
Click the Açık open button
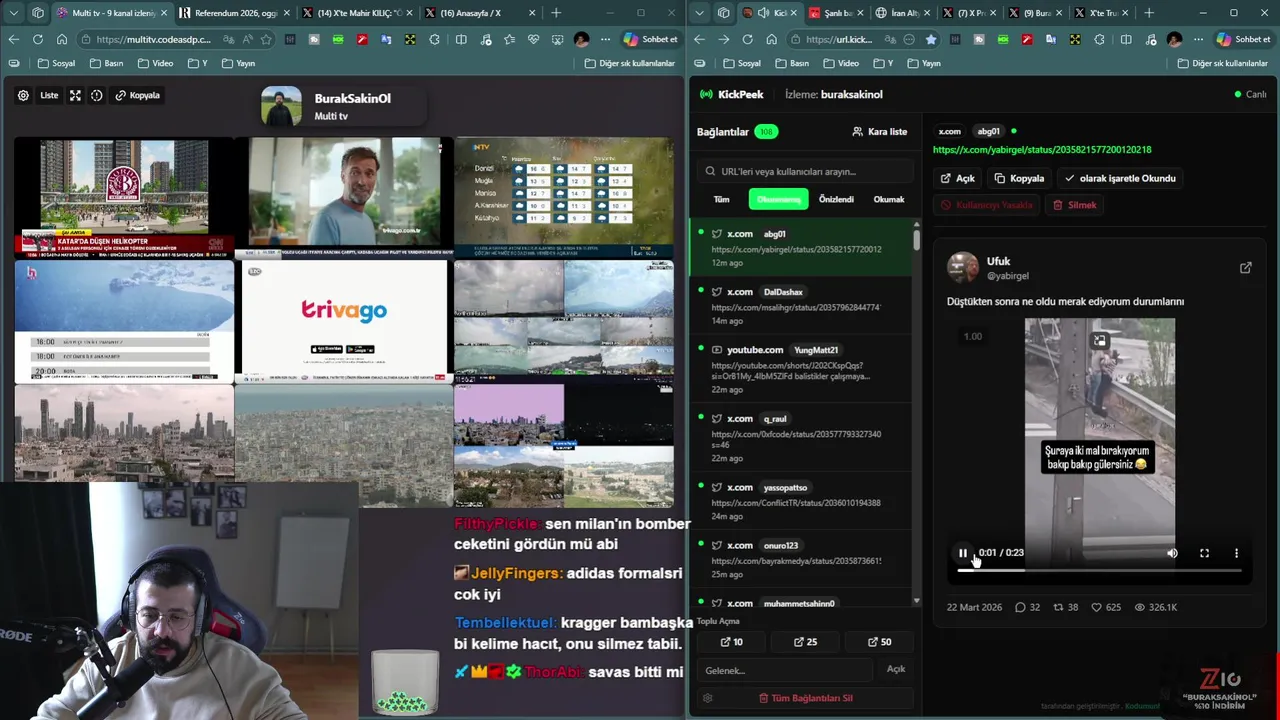(957, 178)
